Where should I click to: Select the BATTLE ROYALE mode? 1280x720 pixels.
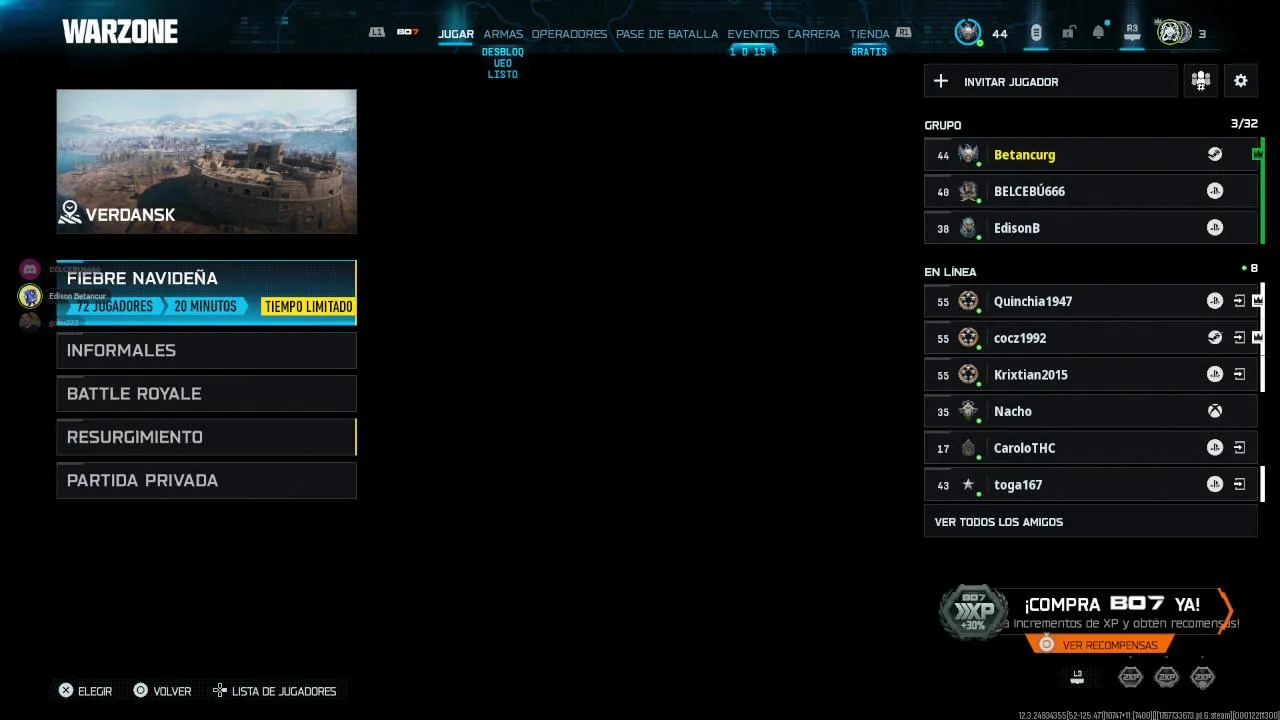206,394
